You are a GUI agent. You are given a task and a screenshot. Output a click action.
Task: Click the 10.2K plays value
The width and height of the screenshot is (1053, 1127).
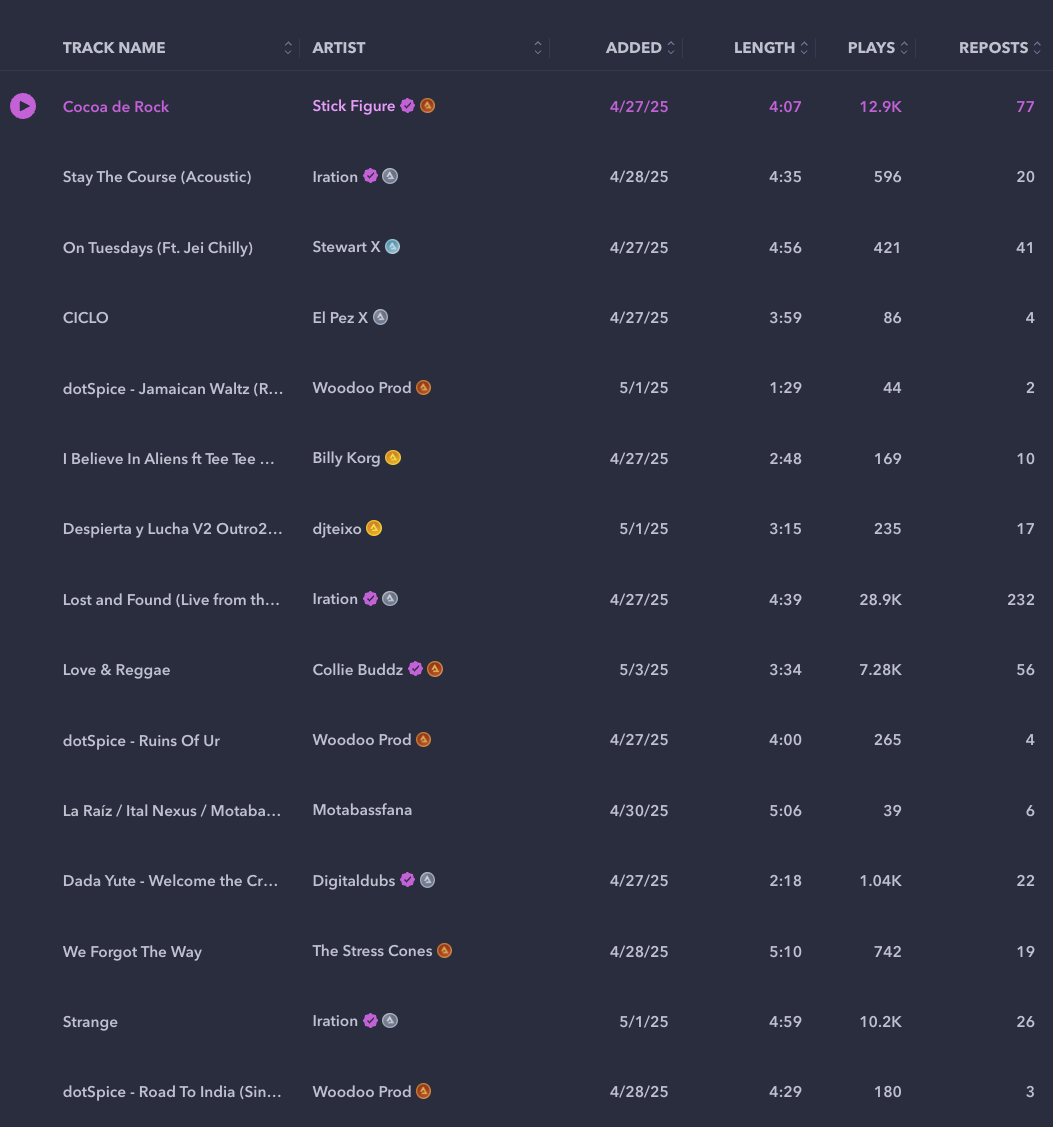coord(880,1022)
